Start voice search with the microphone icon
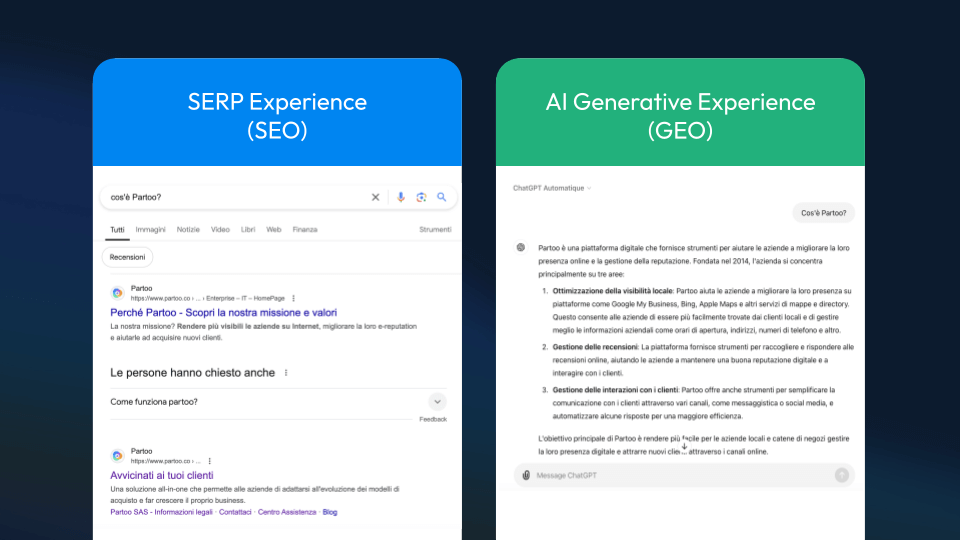 [x=400, y=197]
